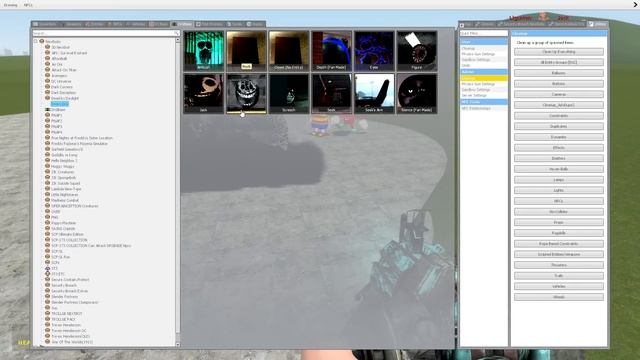Spawn the Ambush nextbot thumbnail
Screen dimensions: 640x360
(x=203, y=50)
